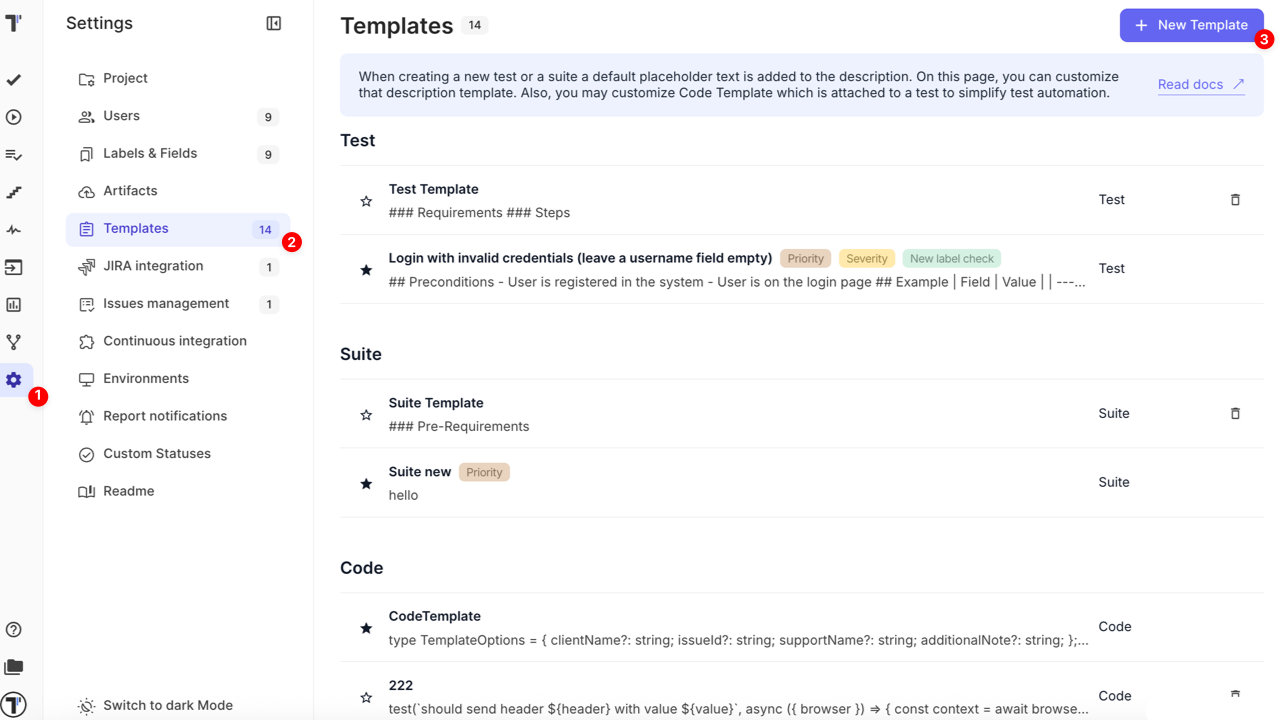Open the Runs play icon in left rail

point(14,117)
